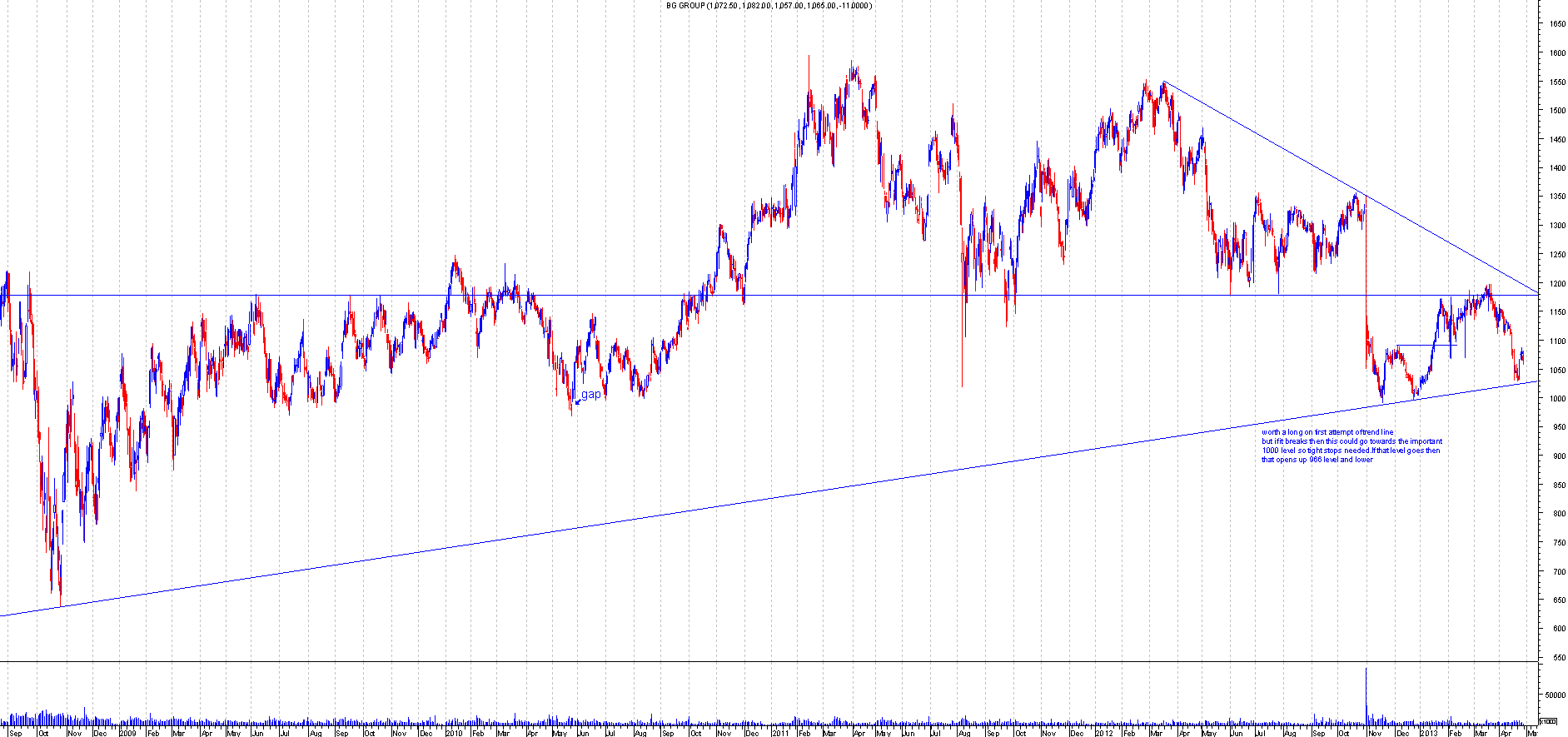Click the small arrow beside the gap label
This screenshot has width=1568, height=737.
tap(577, 401)
